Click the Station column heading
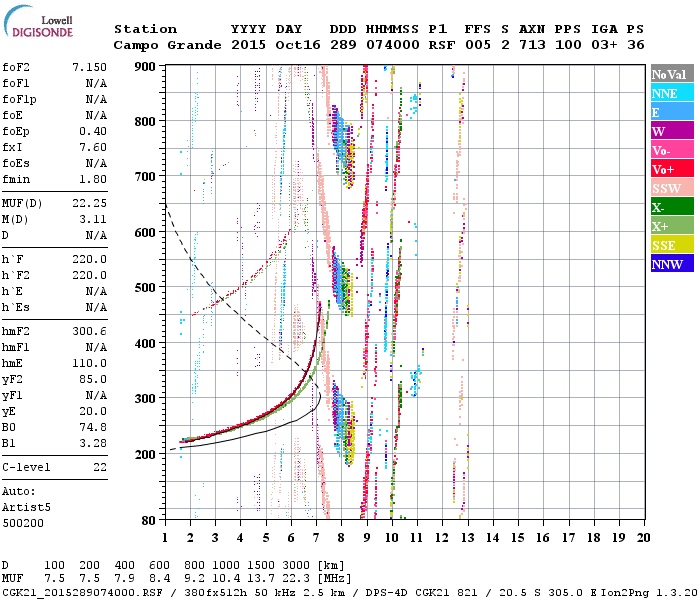The height and width of the screenshot is (600, 700). pyautogui.click(x=146, y=29)
